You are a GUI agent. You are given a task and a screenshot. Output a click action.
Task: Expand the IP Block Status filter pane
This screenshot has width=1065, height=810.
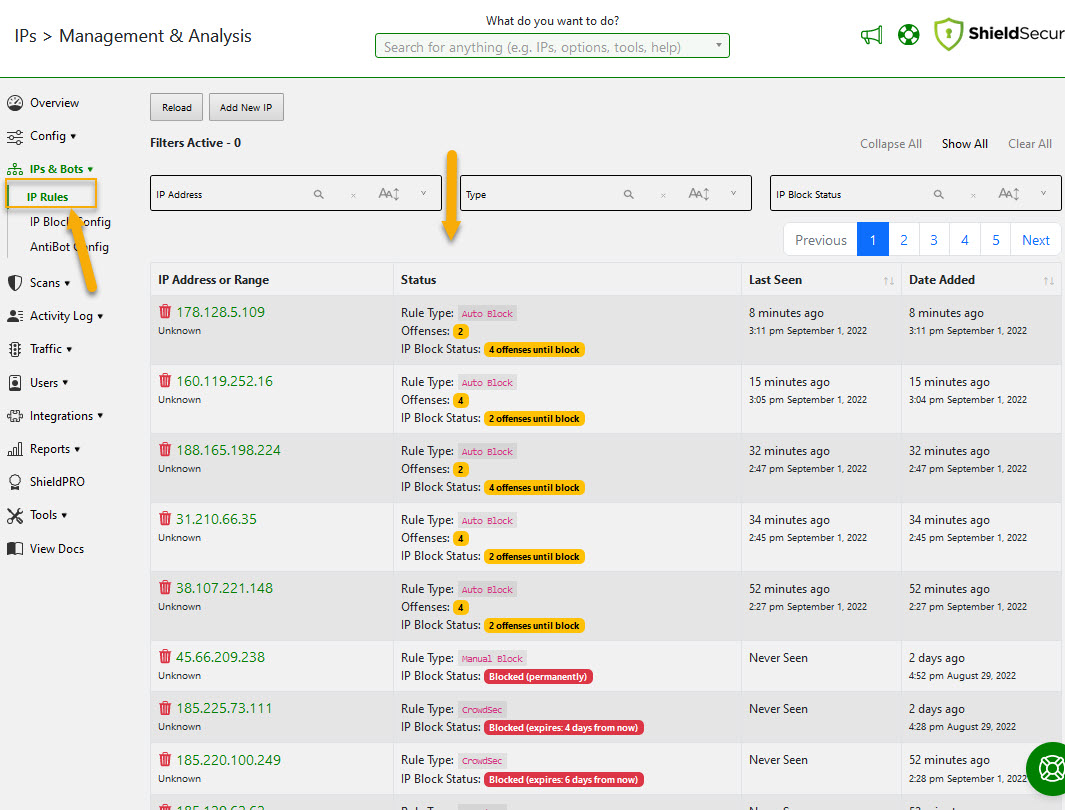[x=1043, y=194]
